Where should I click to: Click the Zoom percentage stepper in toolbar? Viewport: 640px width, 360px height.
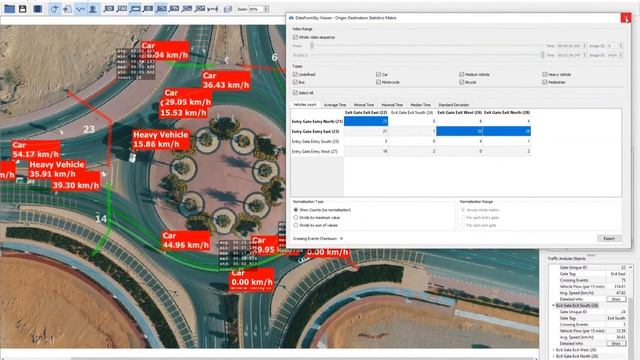pyautogui.click(x=266, y=9)
